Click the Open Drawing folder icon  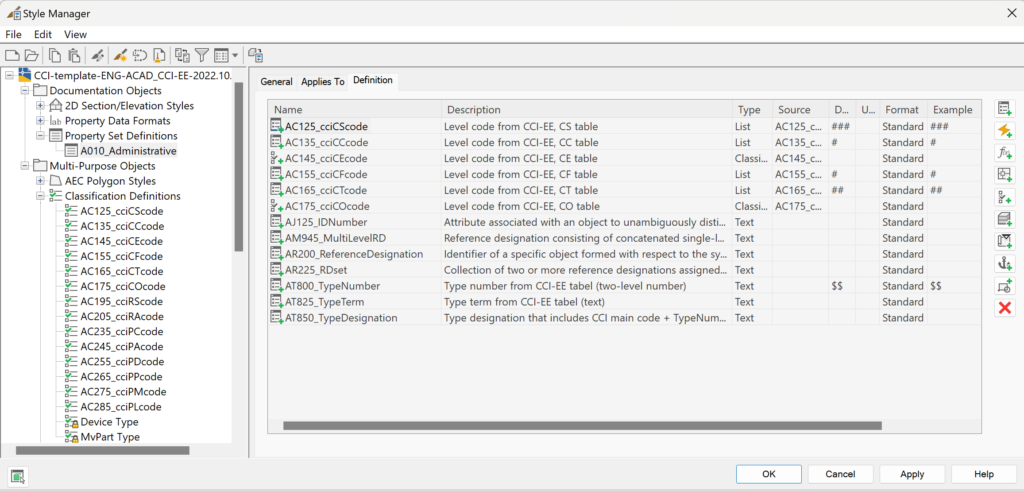[32, 55]
